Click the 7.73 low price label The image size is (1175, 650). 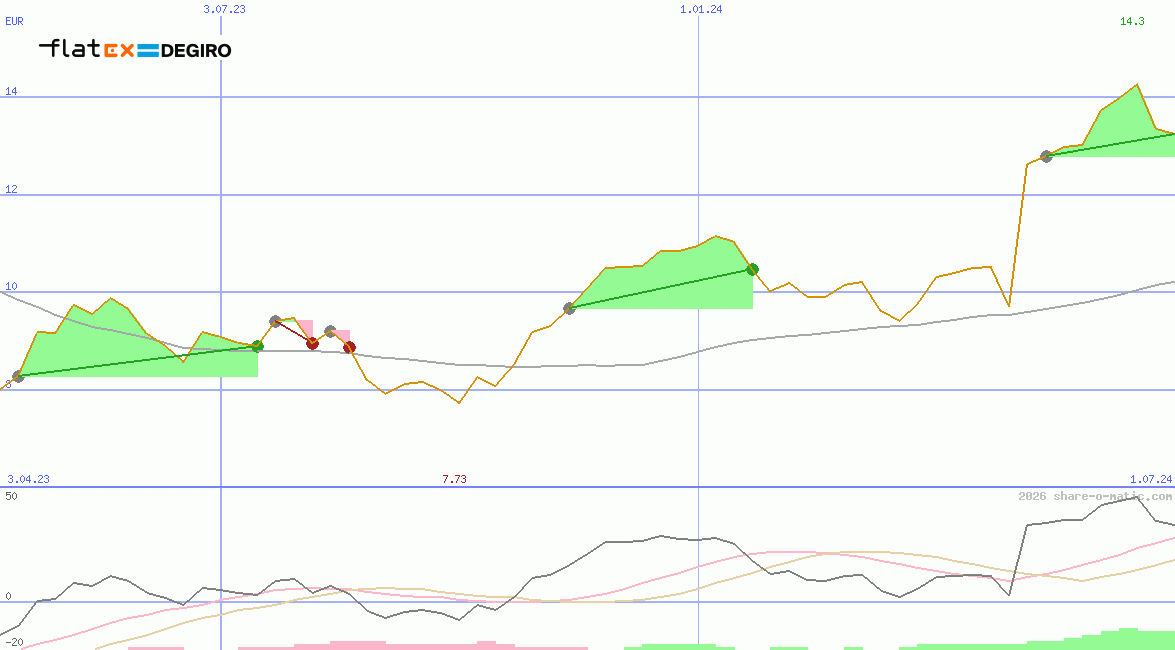tap(454, 479)
